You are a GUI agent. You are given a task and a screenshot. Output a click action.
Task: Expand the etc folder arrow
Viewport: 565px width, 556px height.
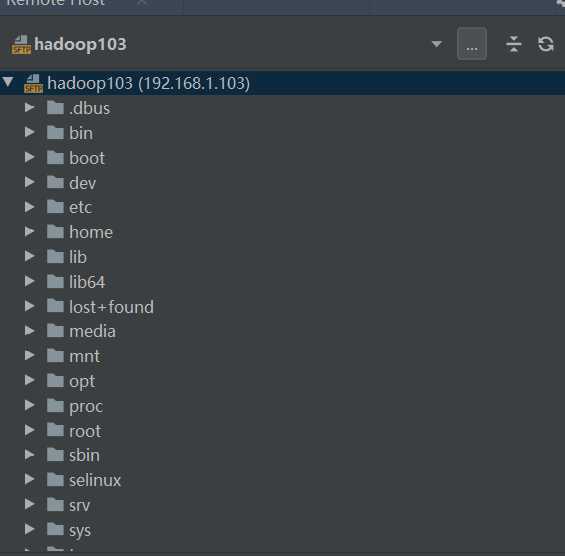coord(30,206)
